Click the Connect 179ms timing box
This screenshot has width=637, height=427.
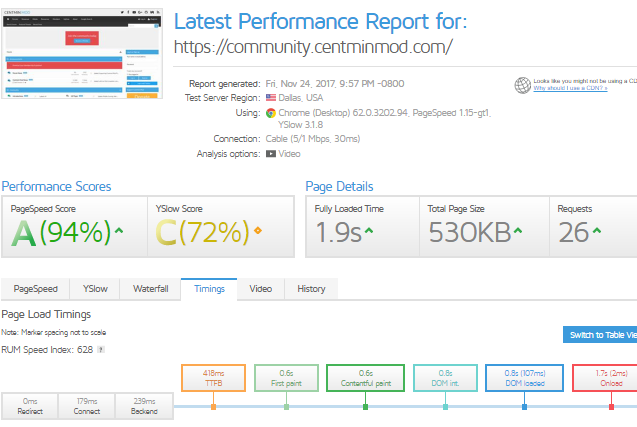point(87,406)
